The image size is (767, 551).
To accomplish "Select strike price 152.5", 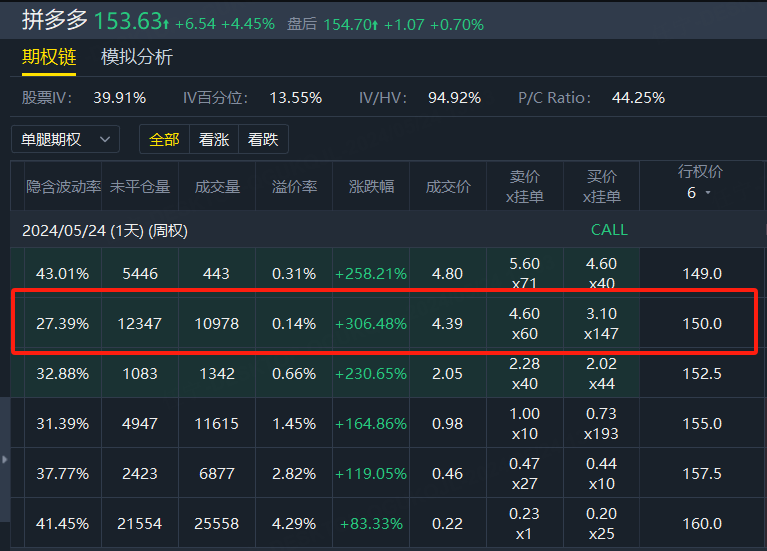I will [x=702, y=373].
